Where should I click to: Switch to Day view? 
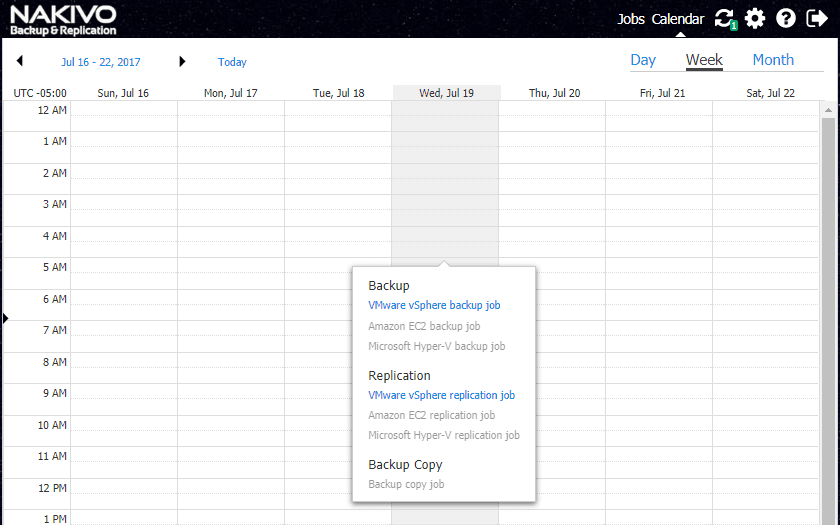[x=643, y=60]
